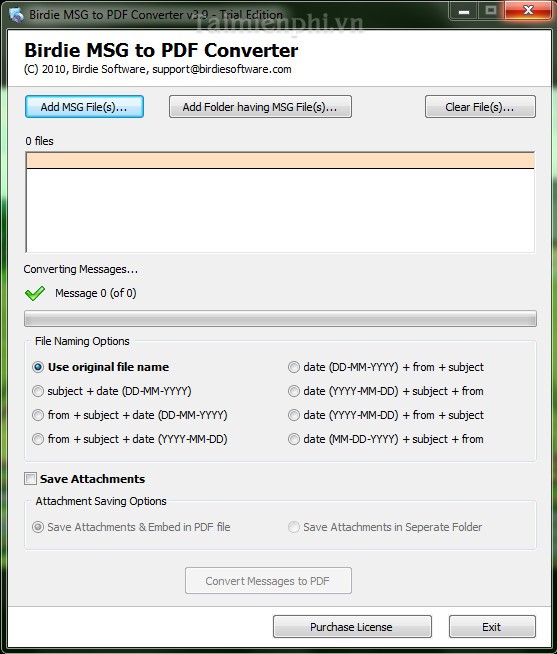557x654 pixels.
Task: Click the green checkmark status icon
Action: click(35, 293)
